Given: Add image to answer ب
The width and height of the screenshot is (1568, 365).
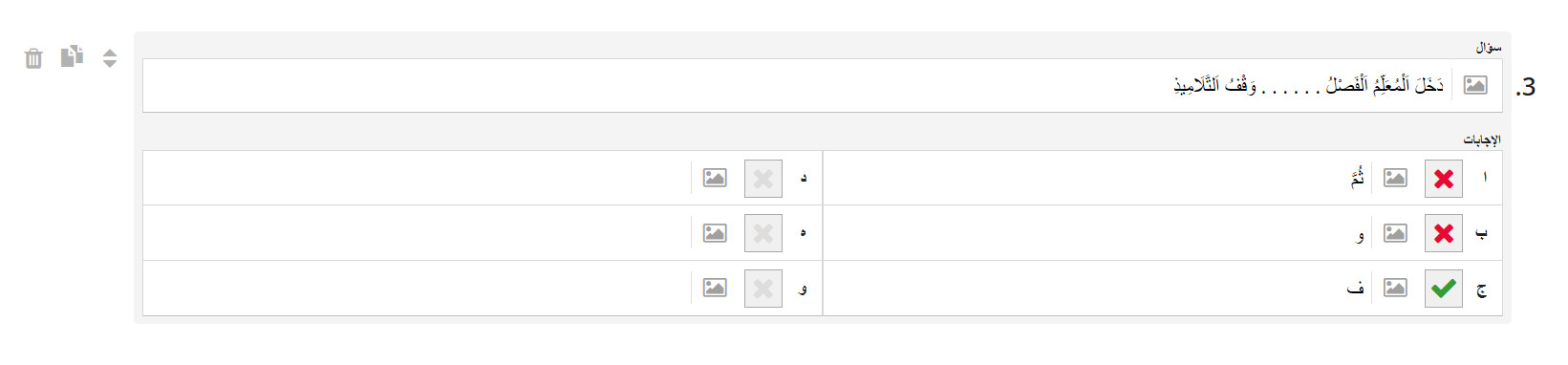Looking at the screenshot, I should [x=1395, y=233].
